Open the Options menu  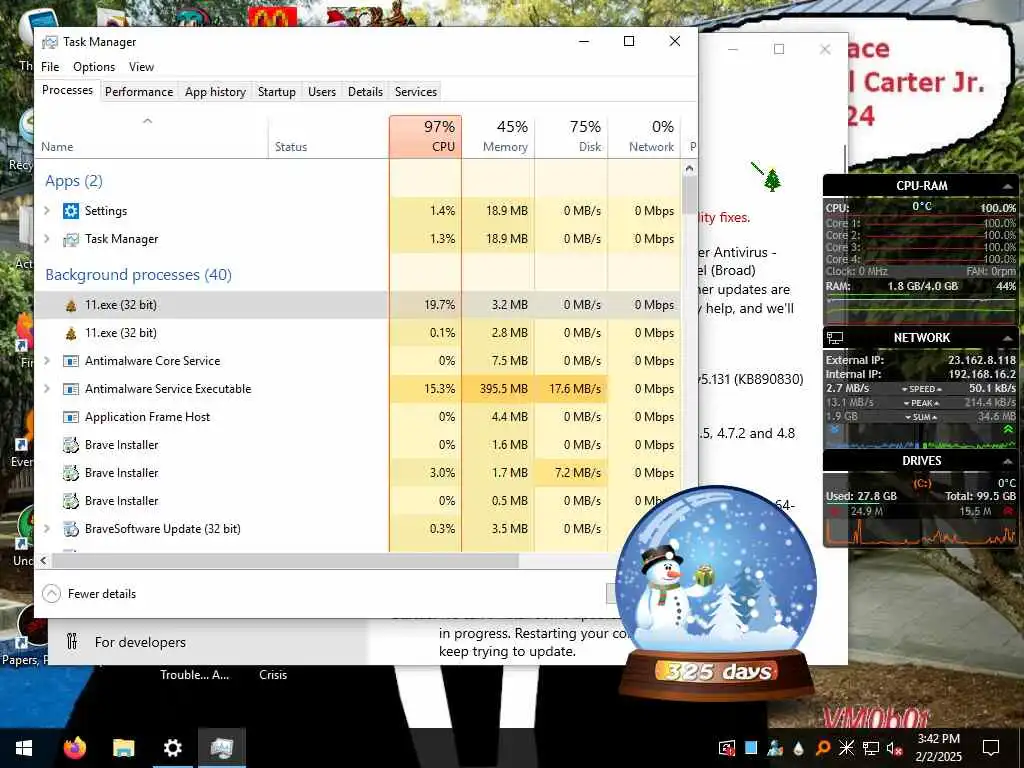94,67
